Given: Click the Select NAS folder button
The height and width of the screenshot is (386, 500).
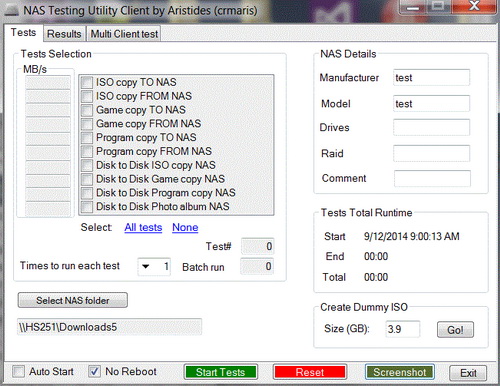Looking at the screenshot, I should coord(73,300).
